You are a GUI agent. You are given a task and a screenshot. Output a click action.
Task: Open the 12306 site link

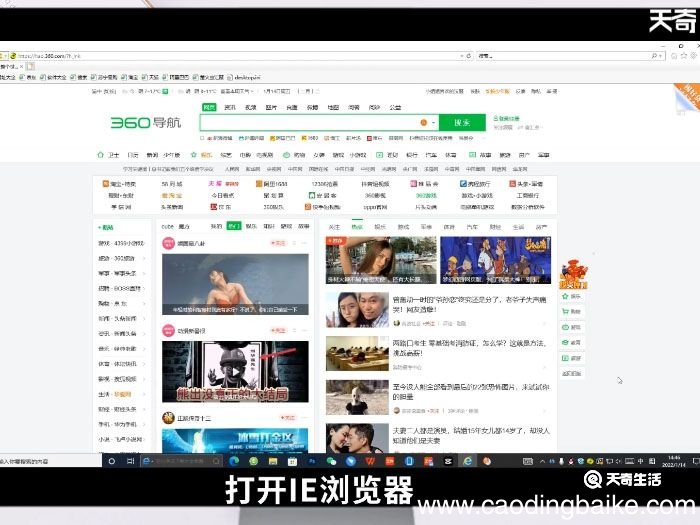tap(325, 184)
